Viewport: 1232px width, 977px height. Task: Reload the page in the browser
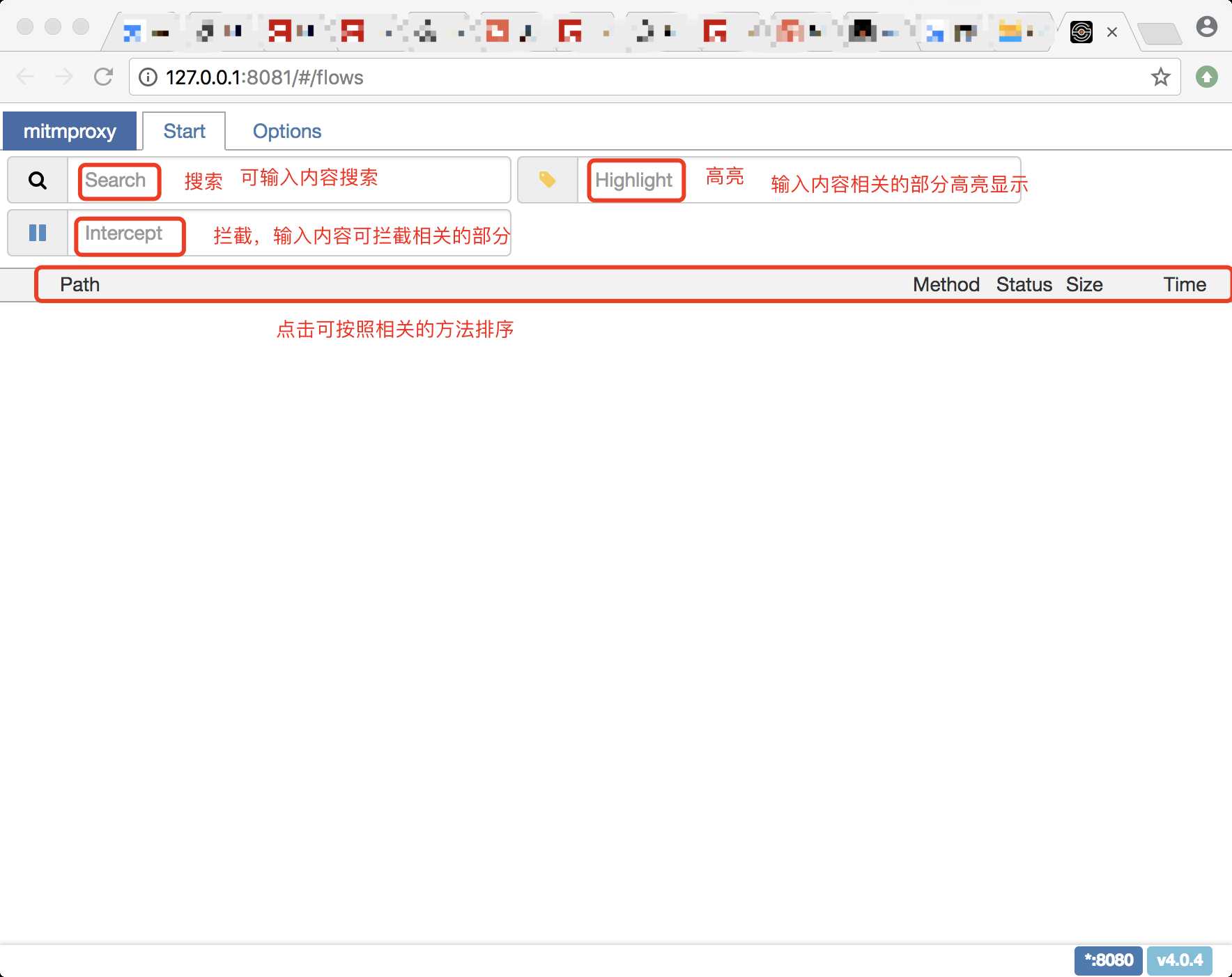click(x=104, y=77)
